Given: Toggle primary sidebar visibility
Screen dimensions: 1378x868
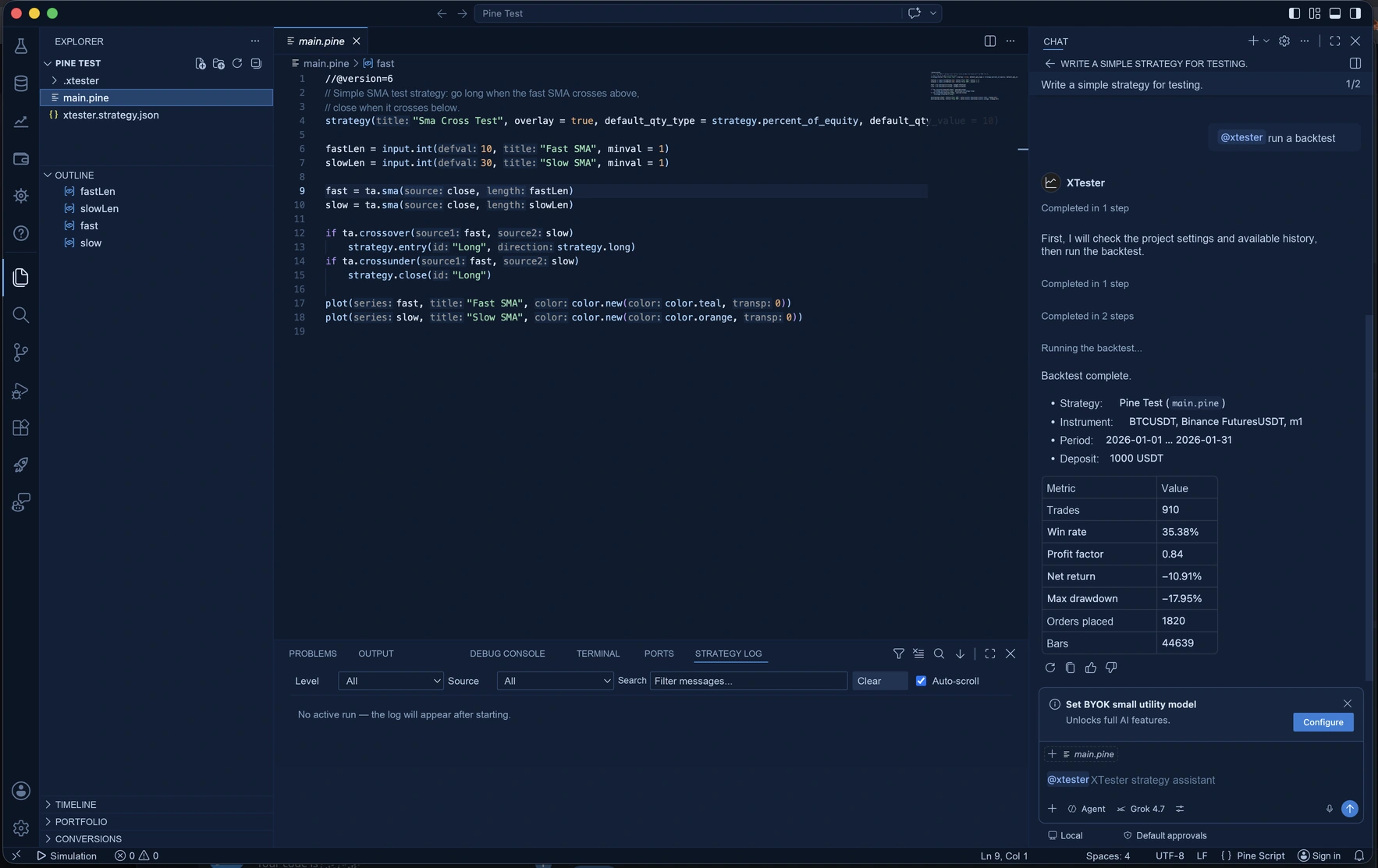Looking at the screenshot, I should pos(1295,13).
